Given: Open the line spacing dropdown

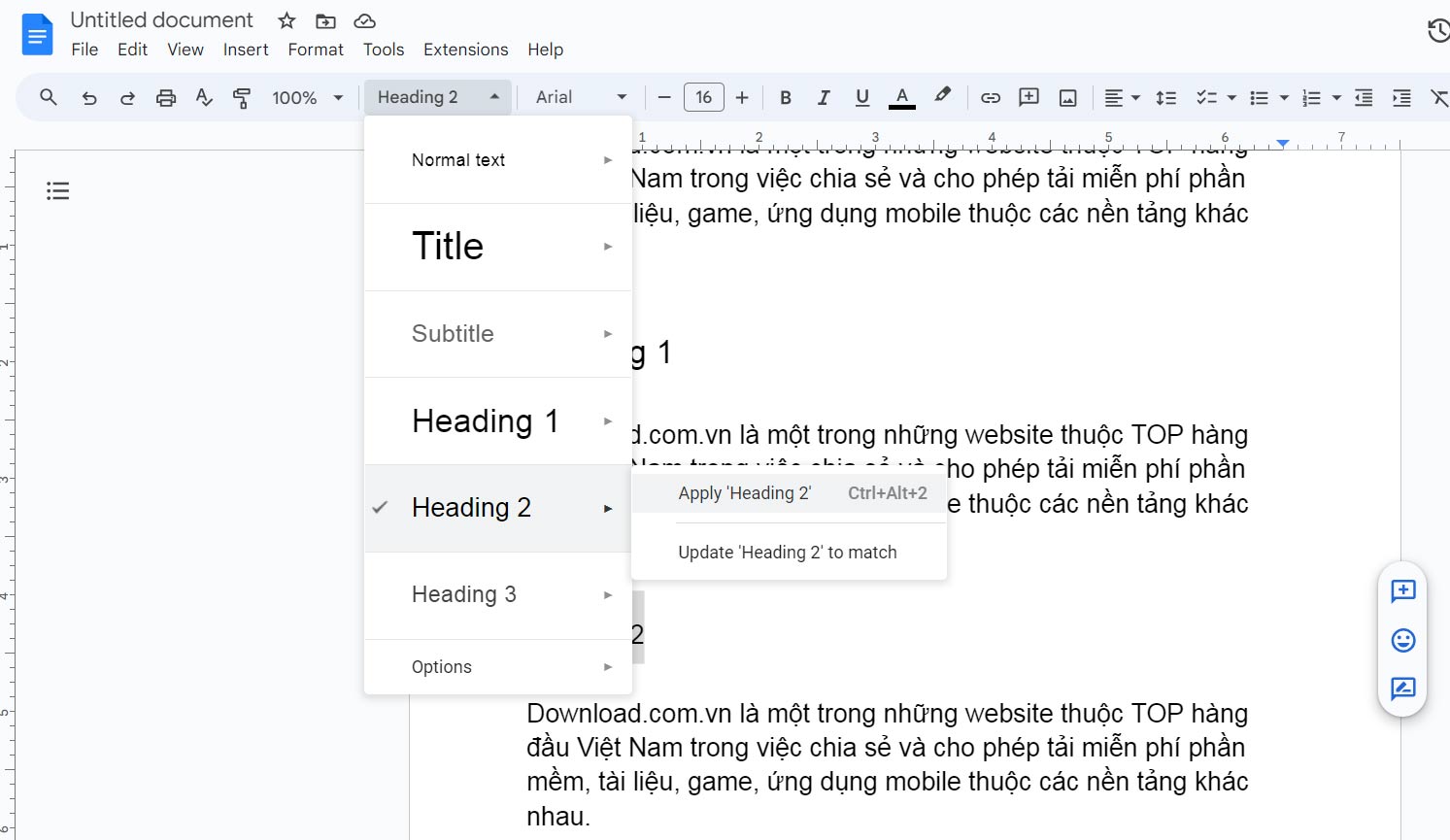Looking at the screenshot, I should [x=1165, y=97].
